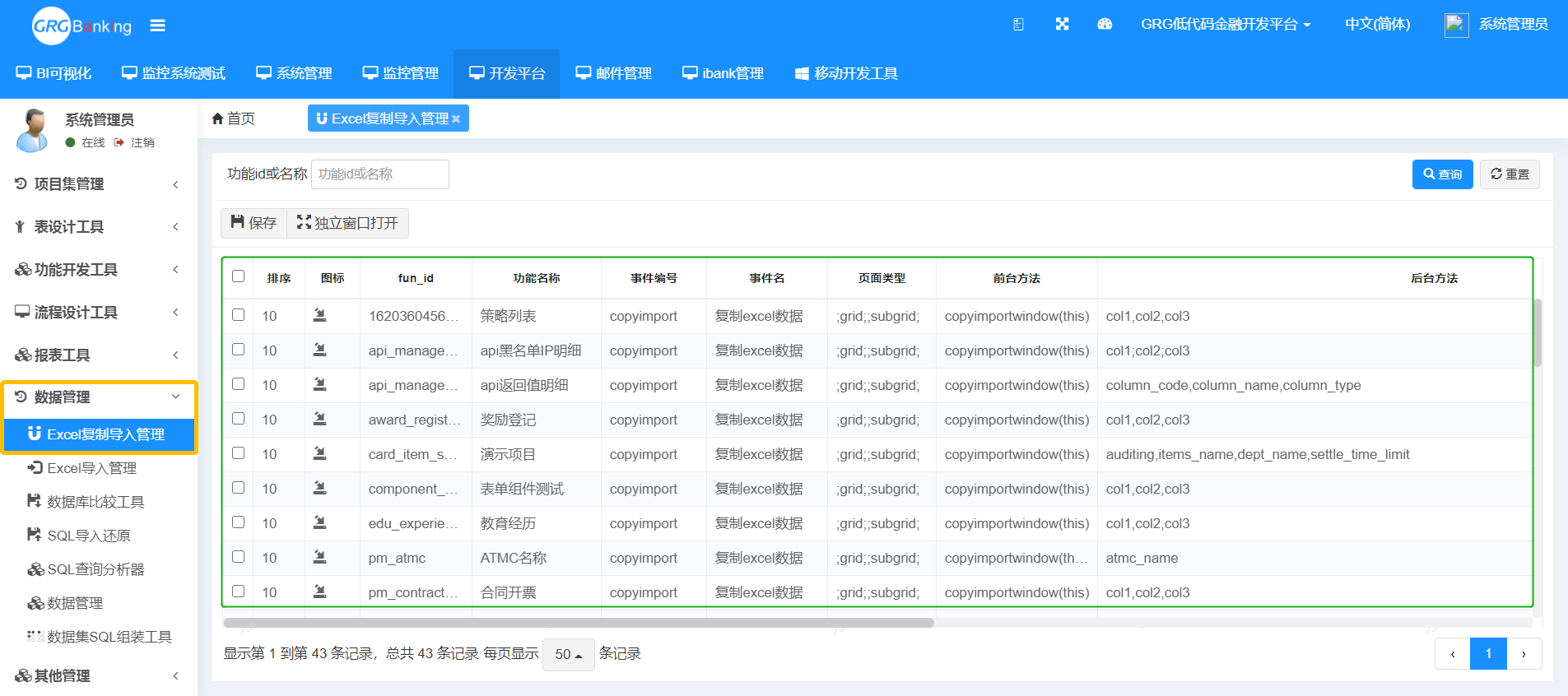Click icon in the api返回值明细 row
The height and width of the screenshot is (696, 1568).
(320, 384)
